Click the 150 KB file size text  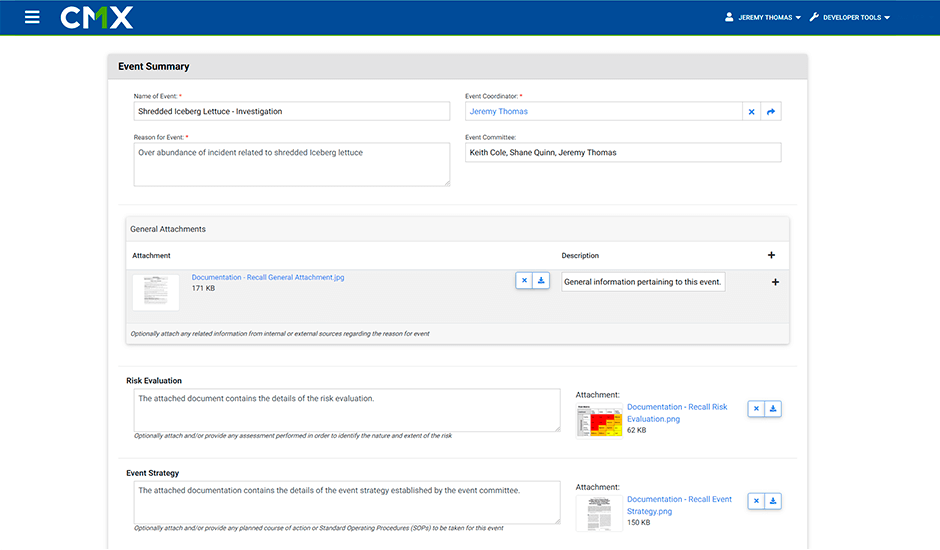point(638,522)
